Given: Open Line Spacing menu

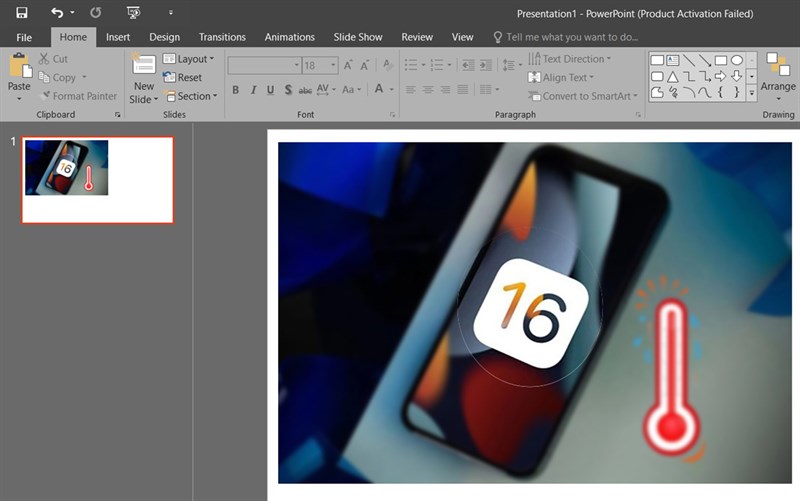Looking at the screenshot, I should [x=512, y=65].
